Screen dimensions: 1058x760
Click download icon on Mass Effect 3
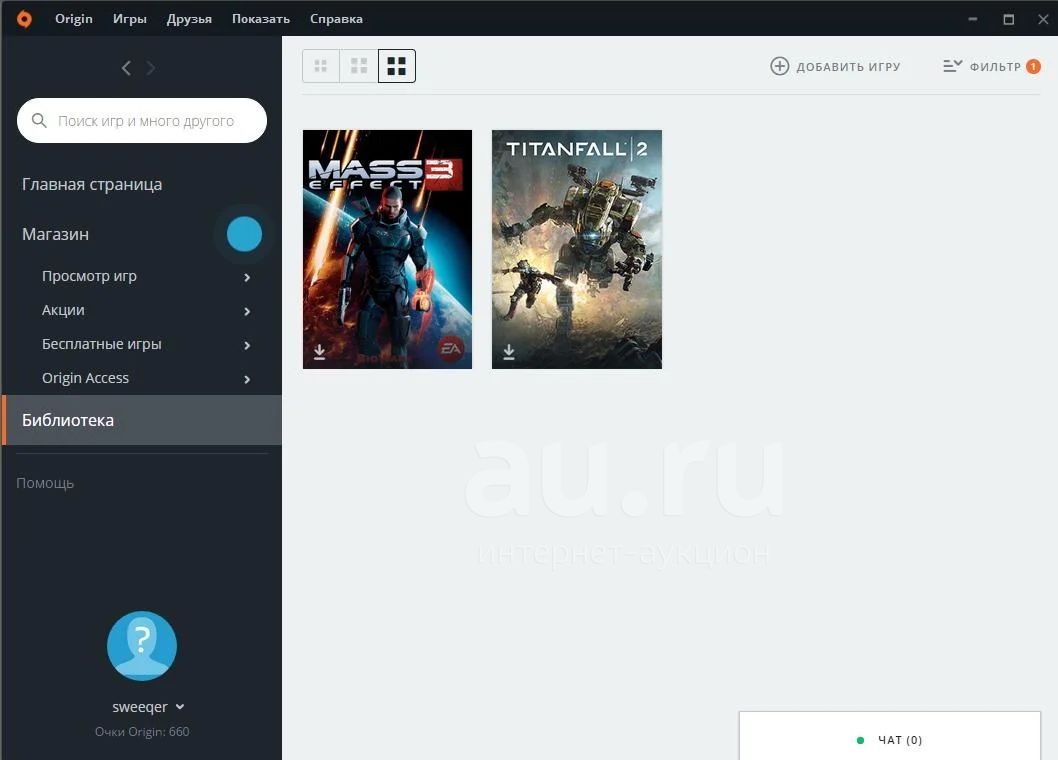point(320,352)
